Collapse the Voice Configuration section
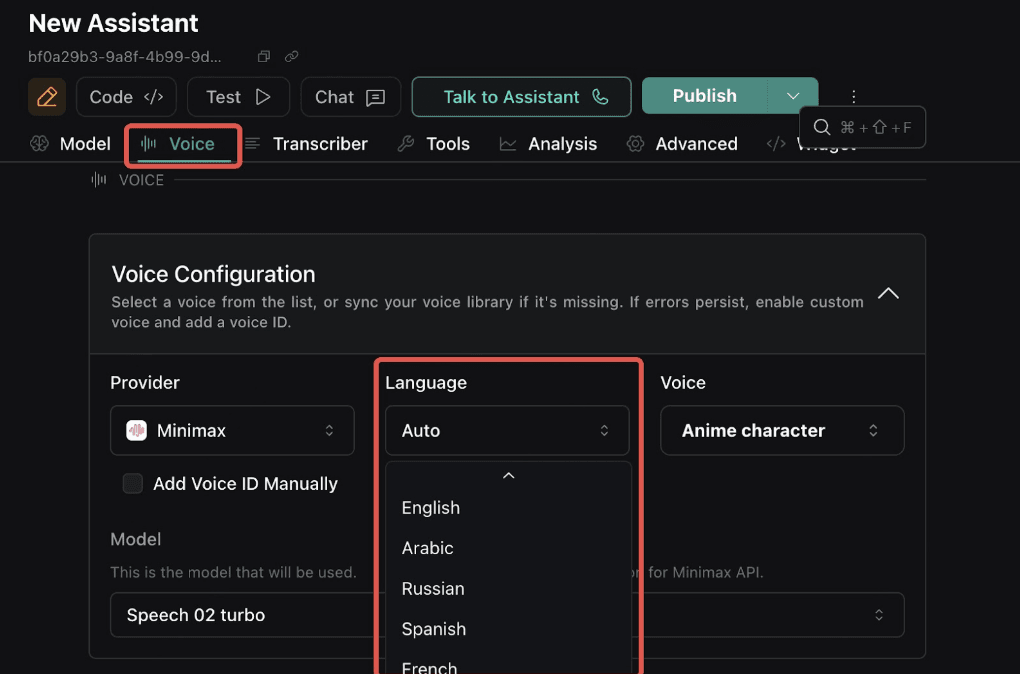 pos(887,294)
